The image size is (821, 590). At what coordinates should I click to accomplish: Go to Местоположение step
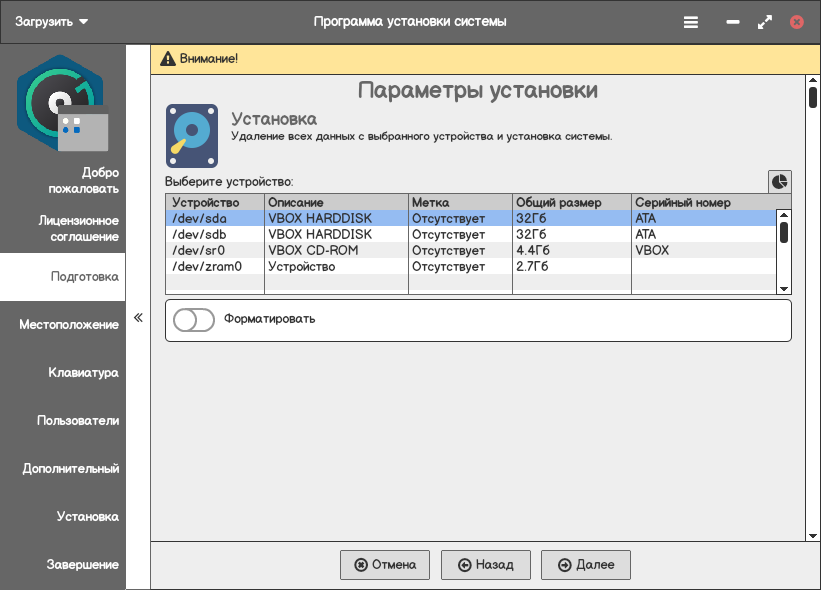(x=69, y=325)
